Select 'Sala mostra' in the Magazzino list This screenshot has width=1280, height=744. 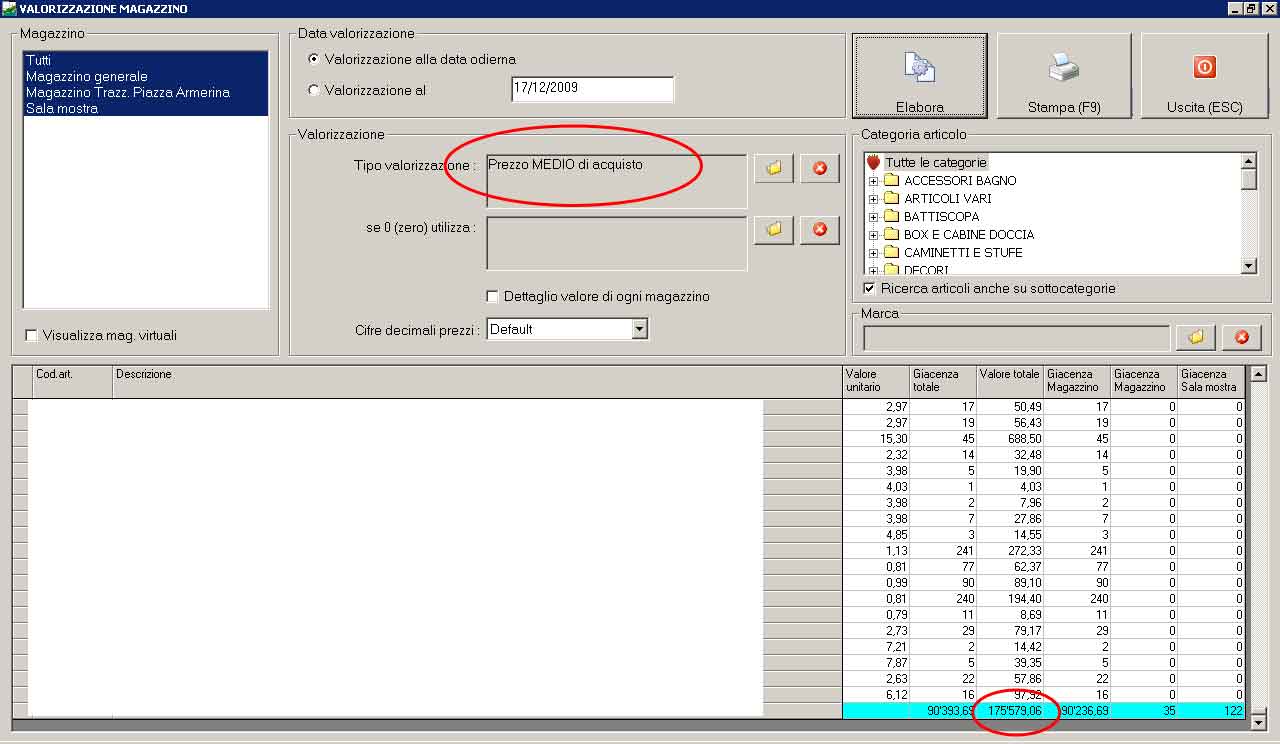coord(146,109)
